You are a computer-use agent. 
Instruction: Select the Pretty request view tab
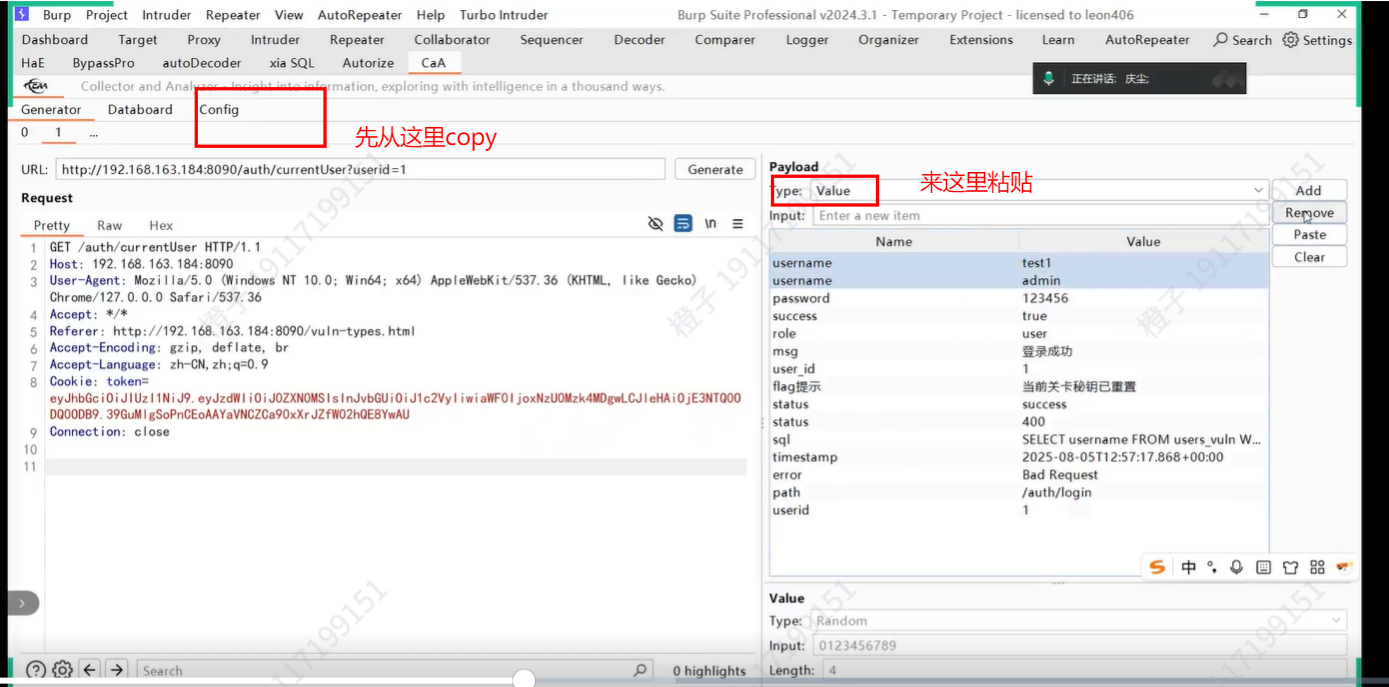point(52,225)
